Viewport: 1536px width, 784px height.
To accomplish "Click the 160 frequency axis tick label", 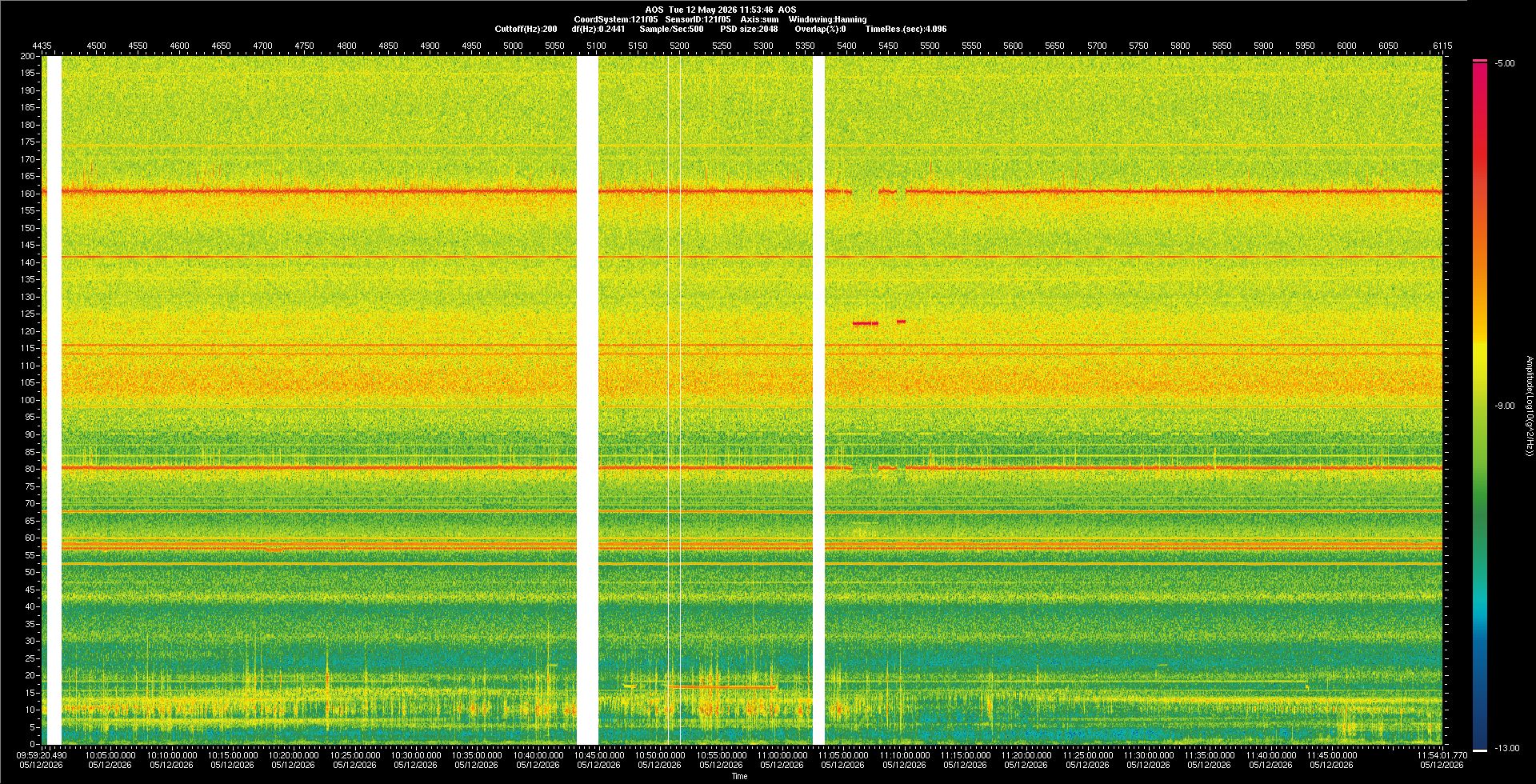I will (x=28, y=194).
